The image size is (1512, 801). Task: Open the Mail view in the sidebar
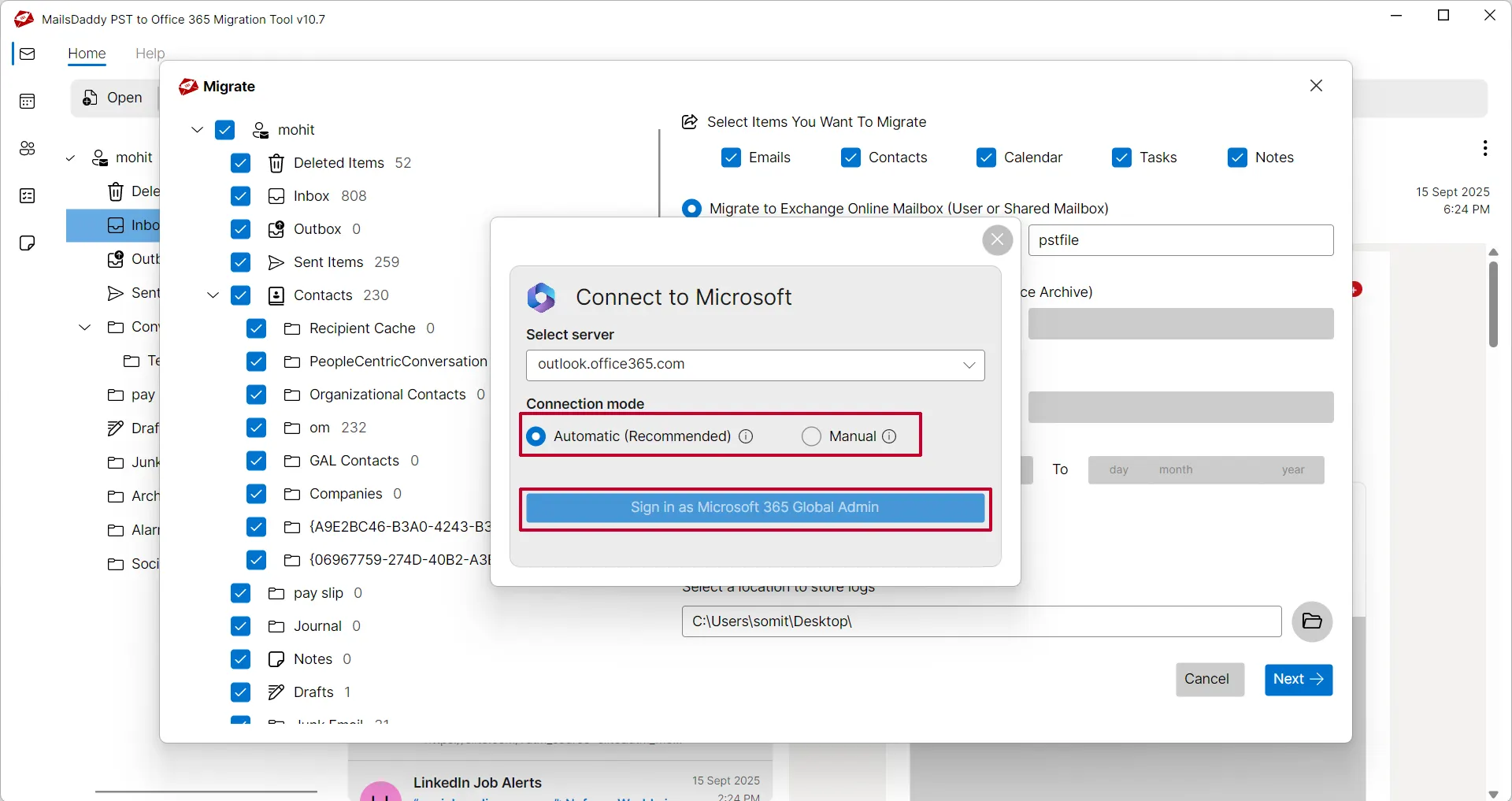(28, 54)
